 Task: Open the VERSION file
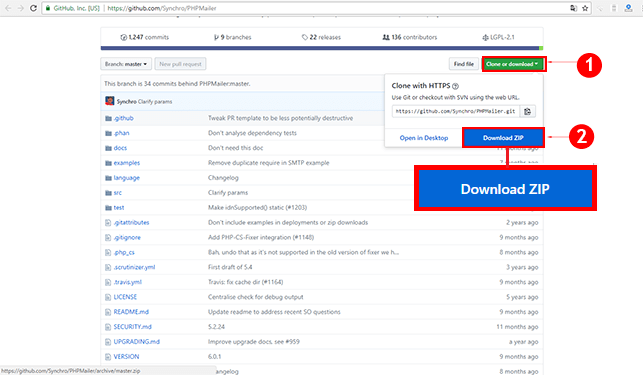click(x=126, y=357)
